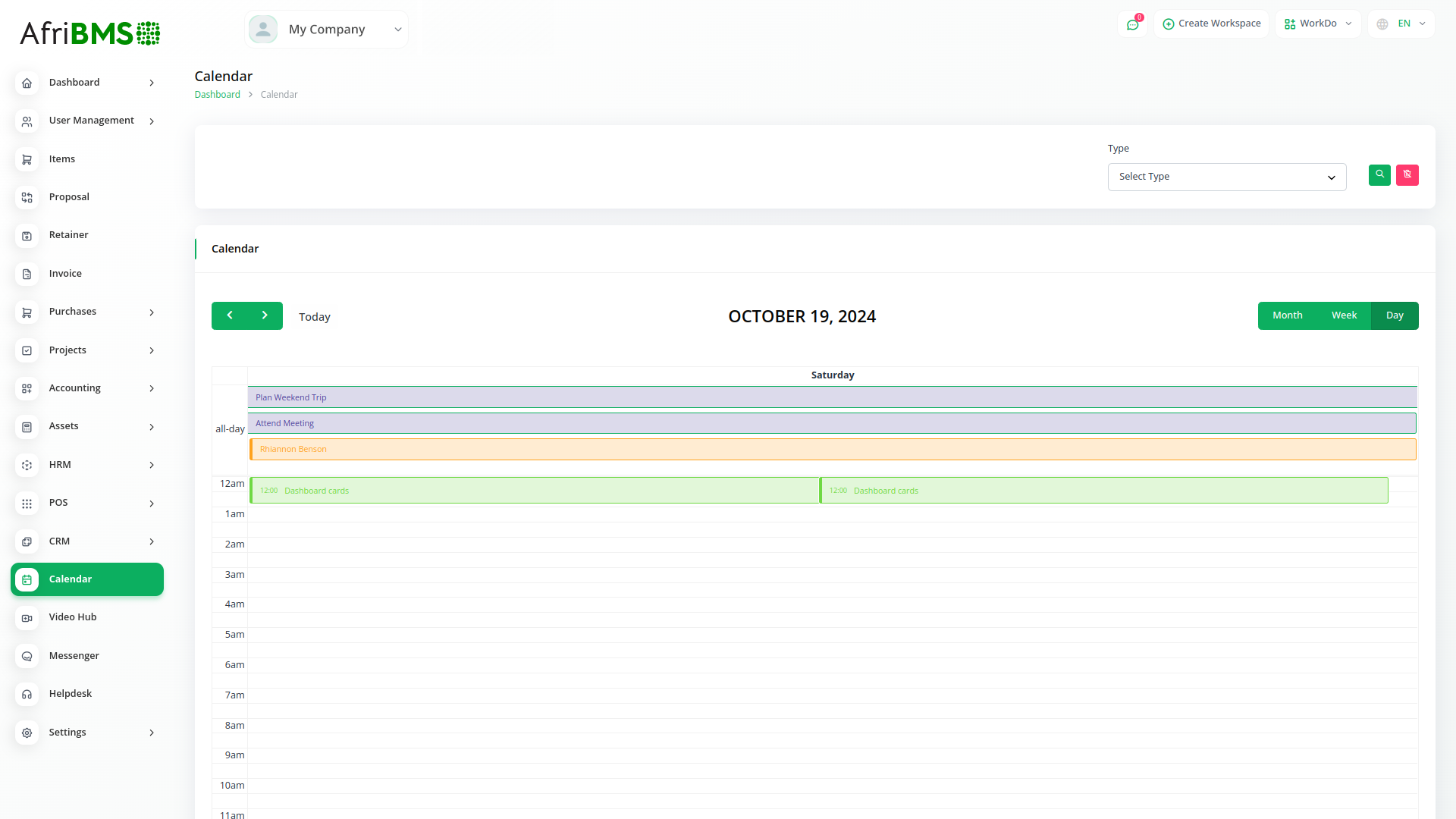Select the Day view tab
The width and height of the screenshot is (1456, 819).
click(x=1395, y=315)
